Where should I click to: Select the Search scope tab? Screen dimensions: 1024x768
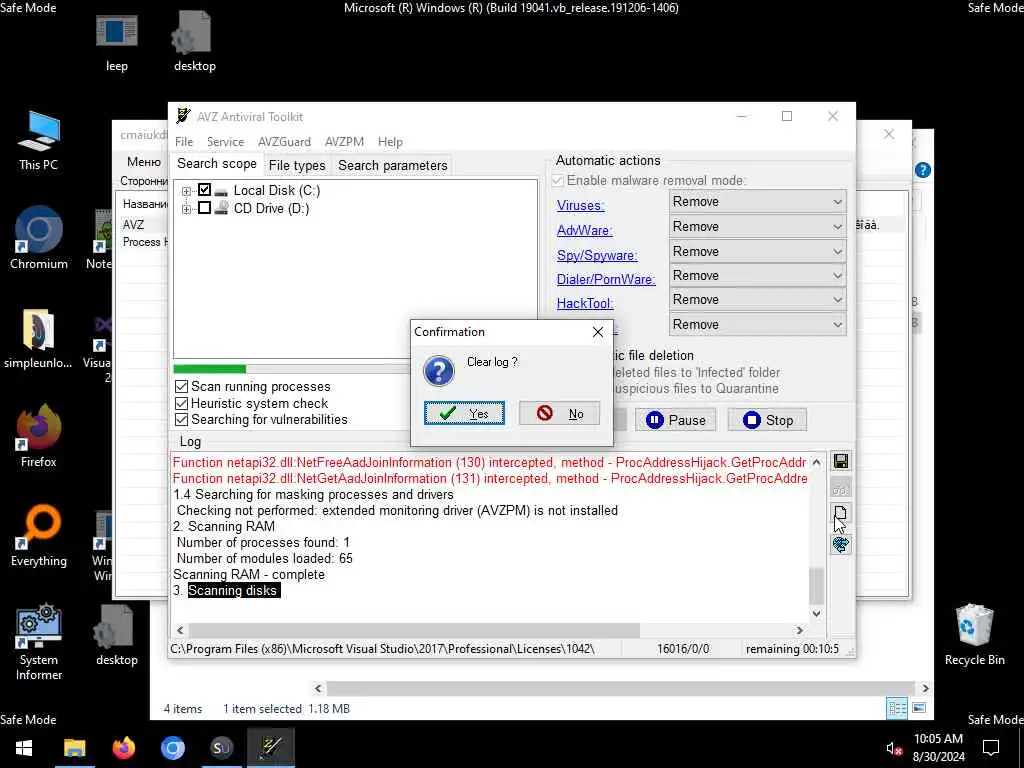pyautogui.click(x=217, y=164)
